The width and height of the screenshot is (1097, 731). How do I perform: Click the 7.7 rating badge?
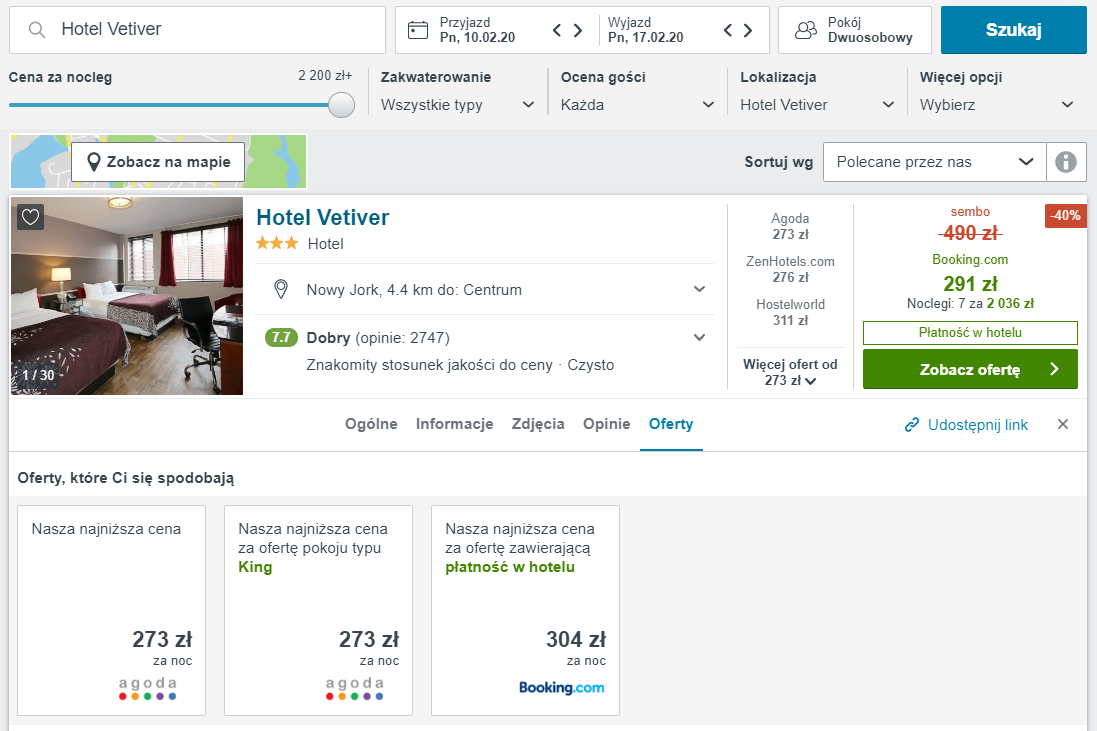281,337
